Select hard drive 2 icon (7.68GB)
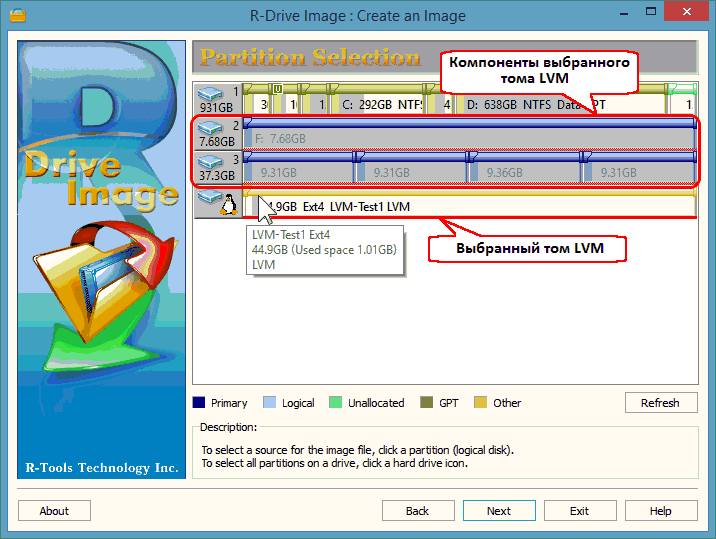Viewport: 716px width, 539px height. coord(218,133)
